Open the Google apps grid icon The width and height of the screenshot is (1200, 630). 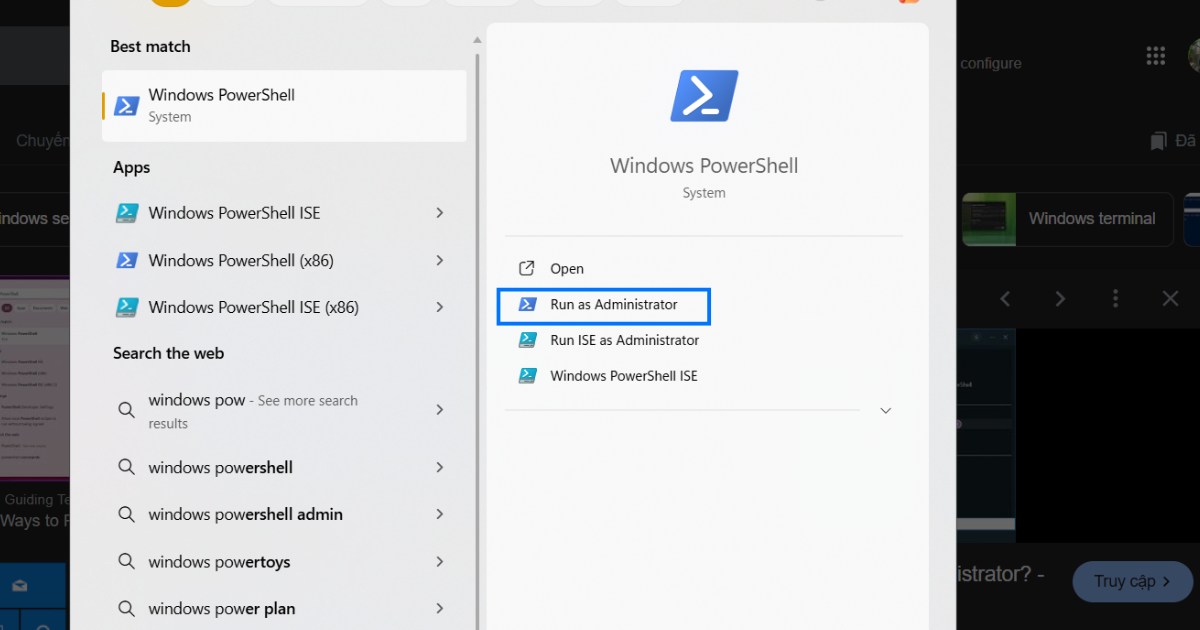point(1155,55)
